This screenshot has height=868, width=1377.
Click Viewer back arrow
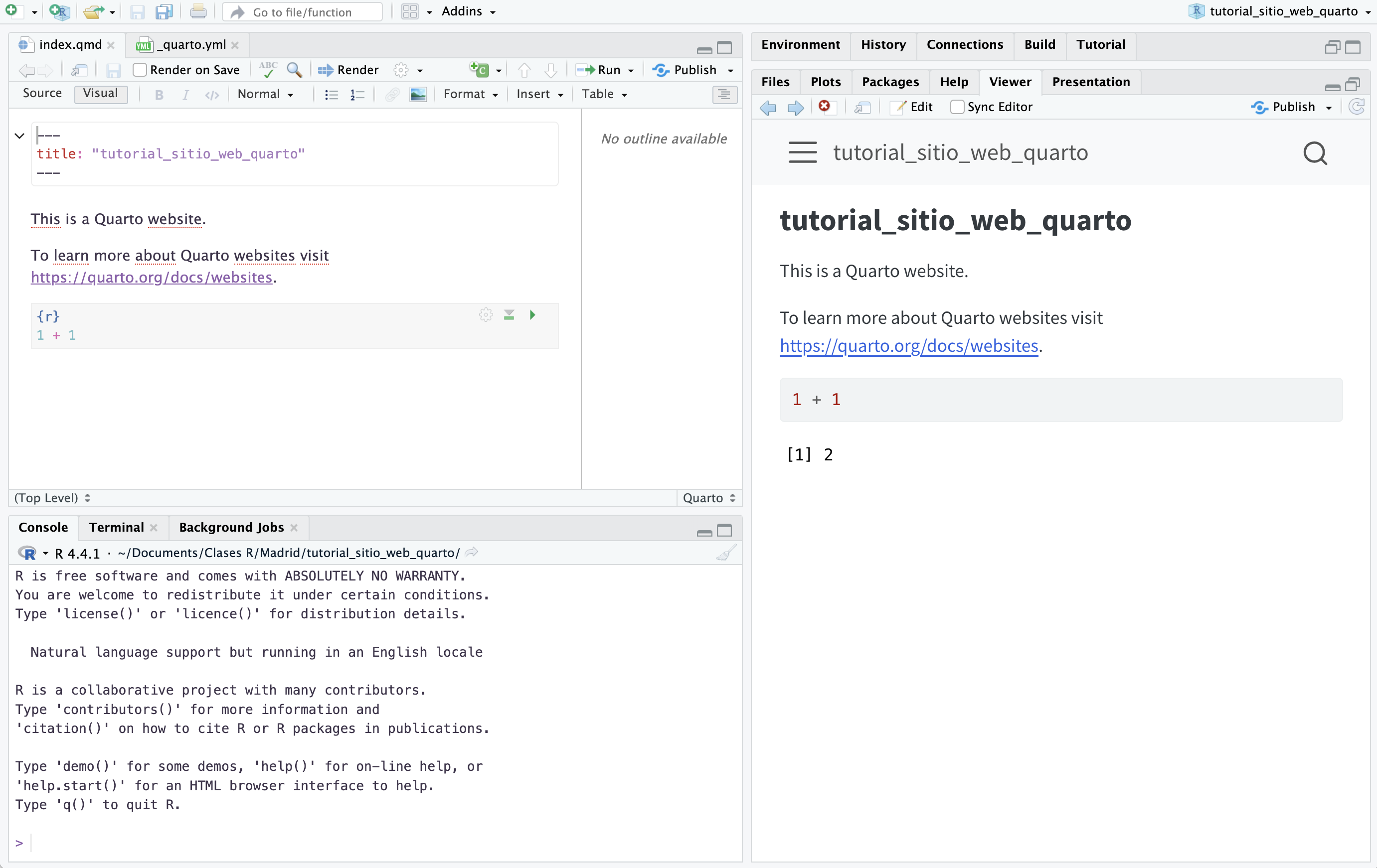(767, 108)
